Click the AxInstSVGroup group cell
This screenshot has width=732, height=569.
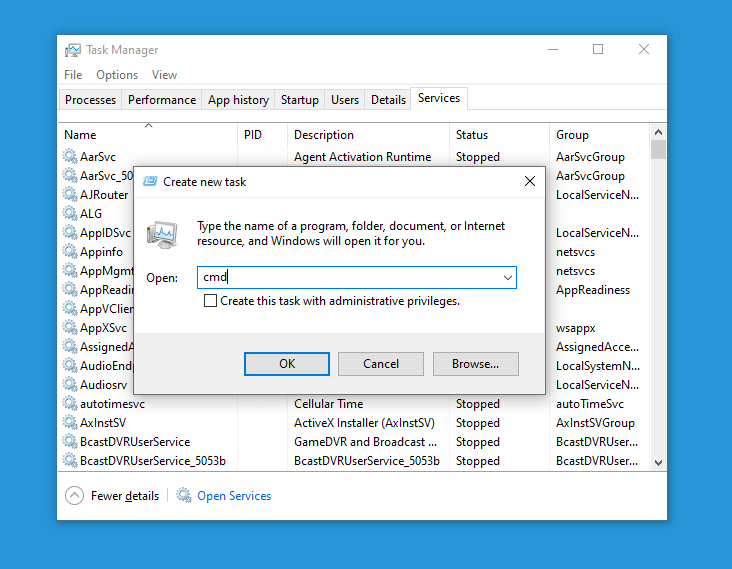point(595,422)
